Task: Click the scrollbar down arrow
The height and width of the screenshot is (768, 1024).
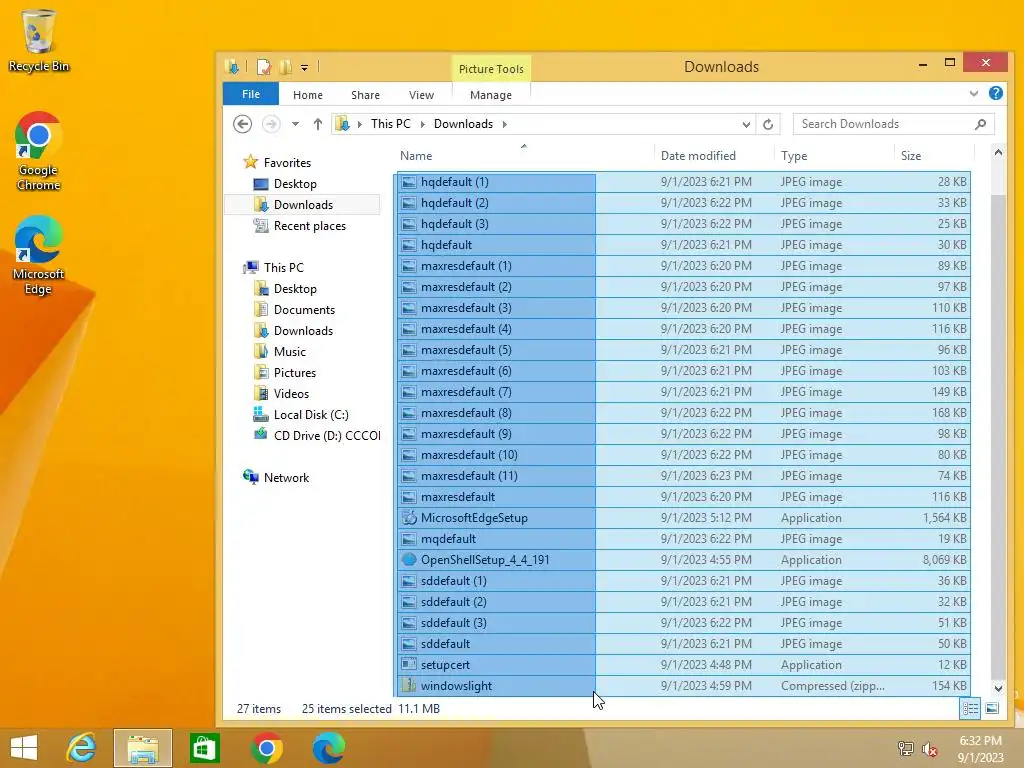Action: pos(997,688)
